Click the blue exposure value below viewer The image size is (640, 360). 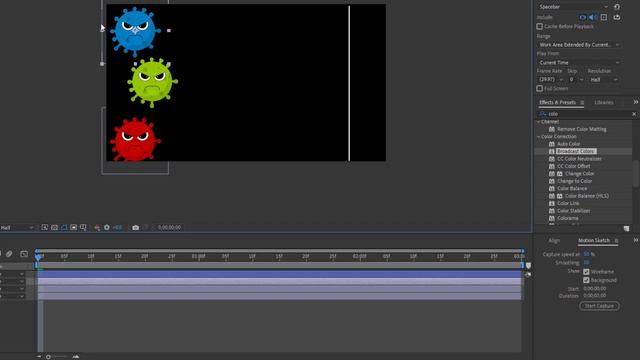(x=118, y=228)
